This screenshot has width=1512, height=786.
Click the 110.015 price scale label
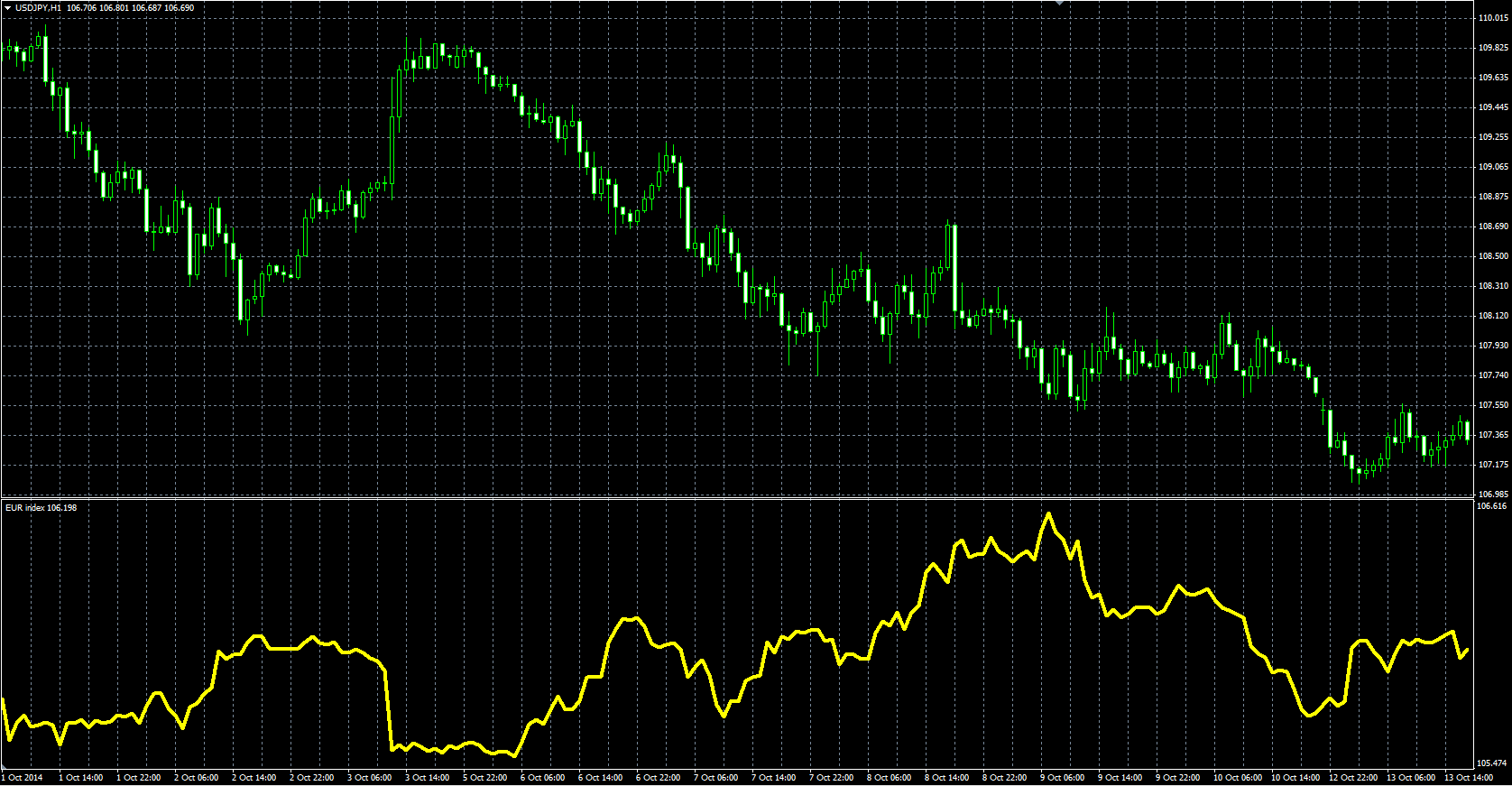click(x=1493, y=18)
